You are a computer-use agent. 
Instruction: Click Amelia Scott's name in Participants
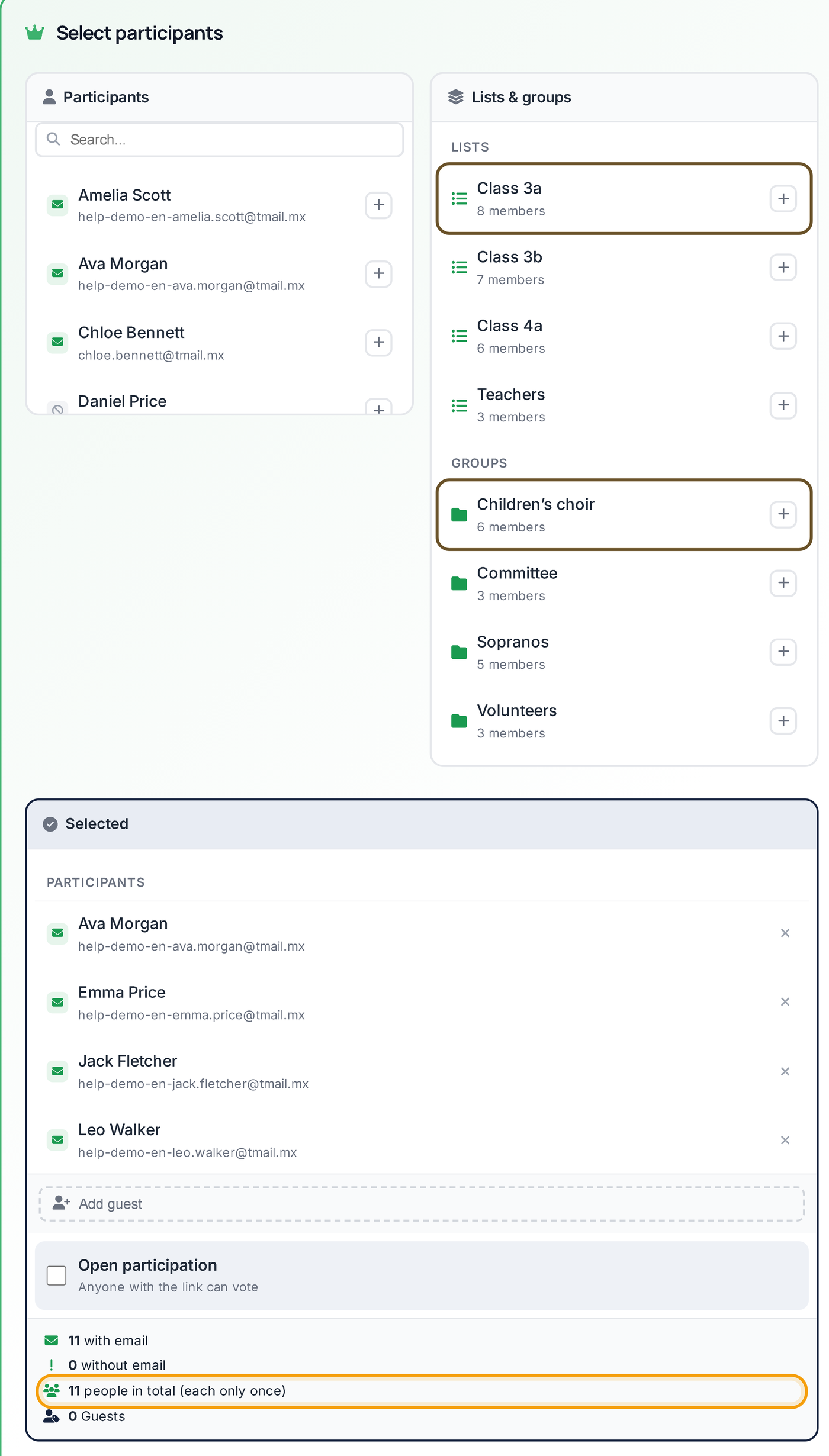[124, 195]
